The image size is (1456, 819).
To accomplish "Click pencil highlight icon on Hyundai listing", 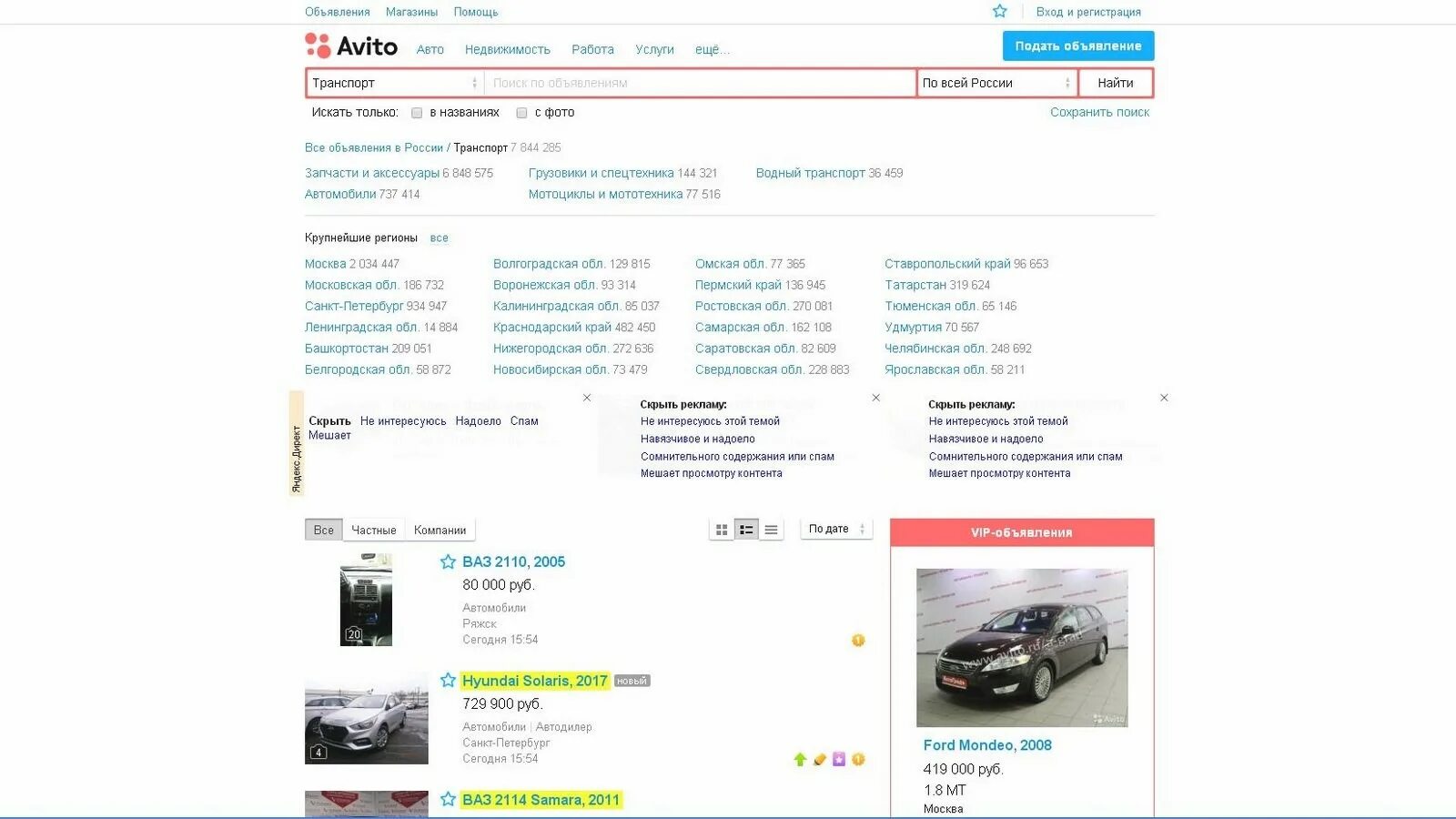I will tap(819, 759).
